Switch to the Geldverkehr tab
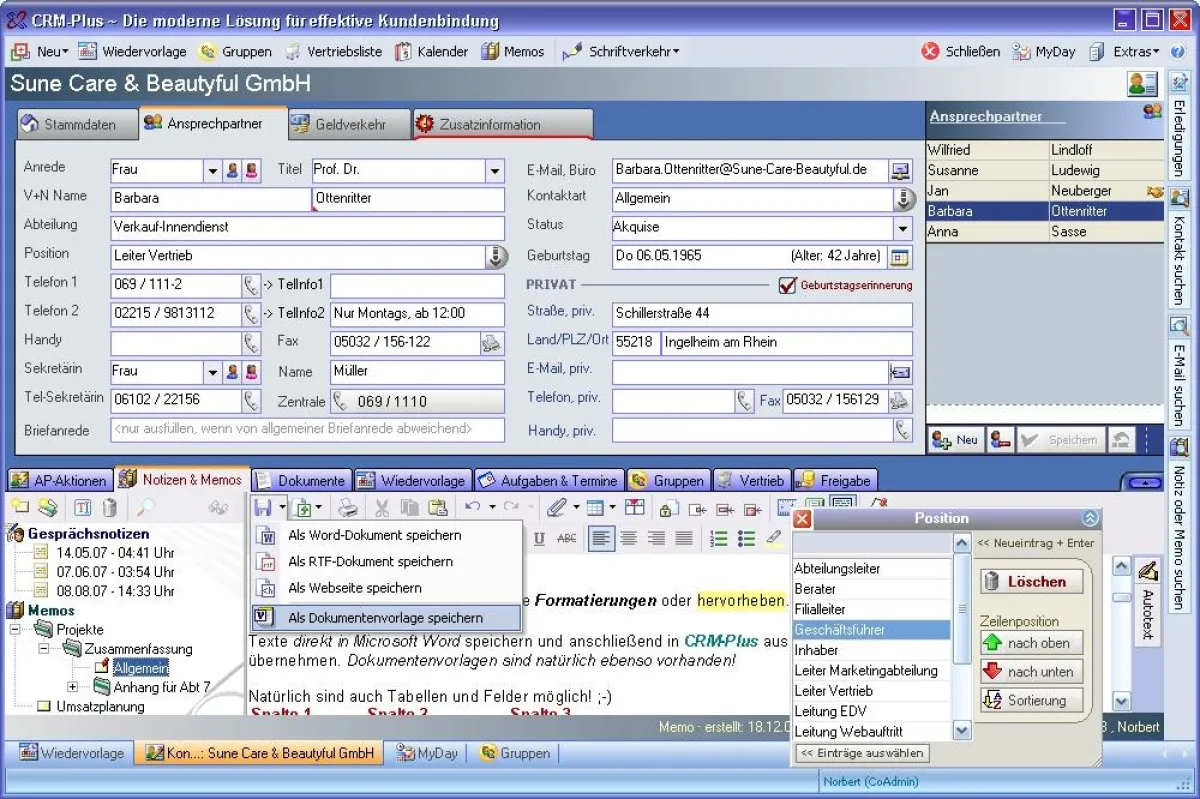The image size is (1200, 799). tap(348, 125)
